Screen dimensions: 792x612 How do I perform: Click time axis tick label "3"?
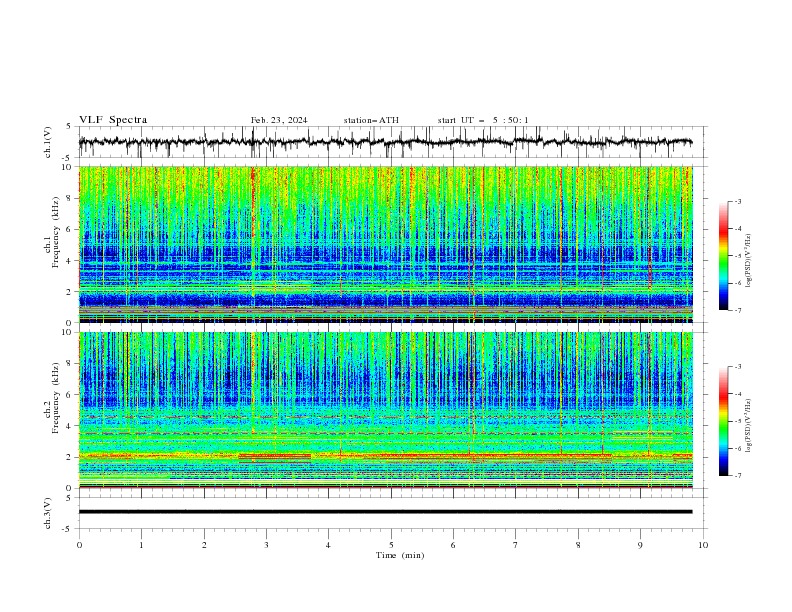(x=266, y=545)
